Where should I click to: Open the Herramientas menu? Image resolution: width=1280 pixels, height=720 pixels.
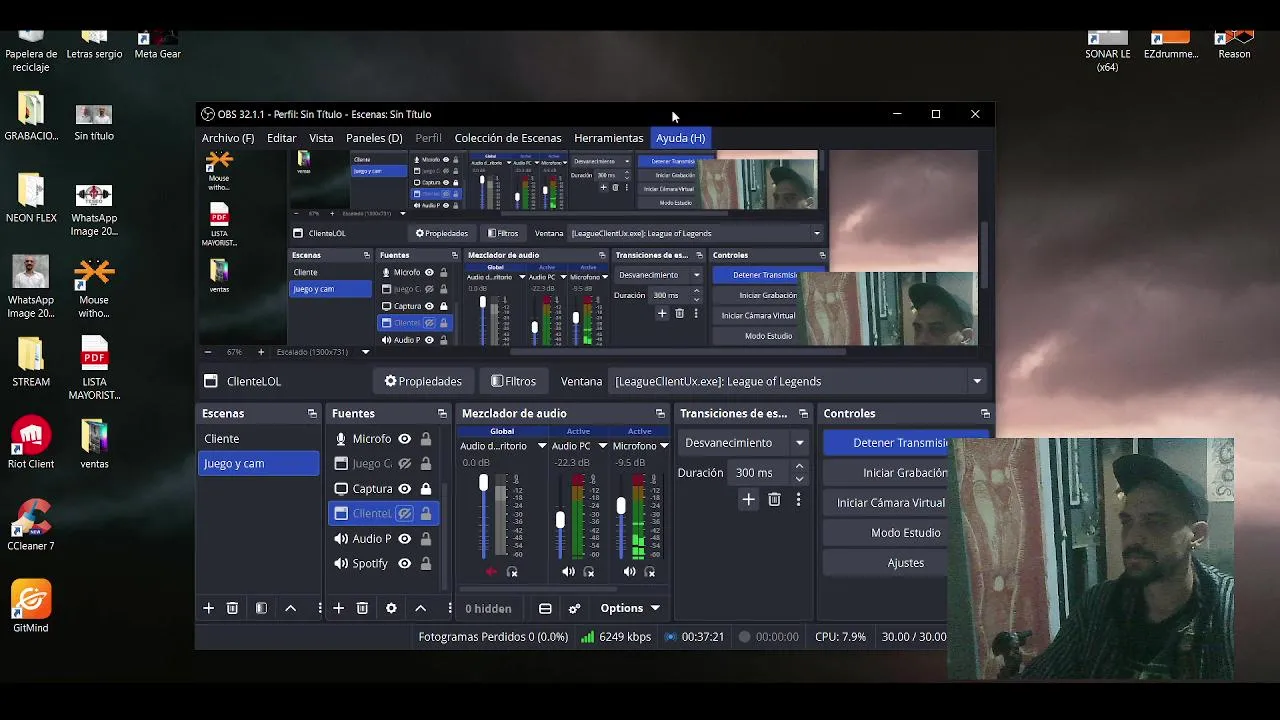point(609,138)
